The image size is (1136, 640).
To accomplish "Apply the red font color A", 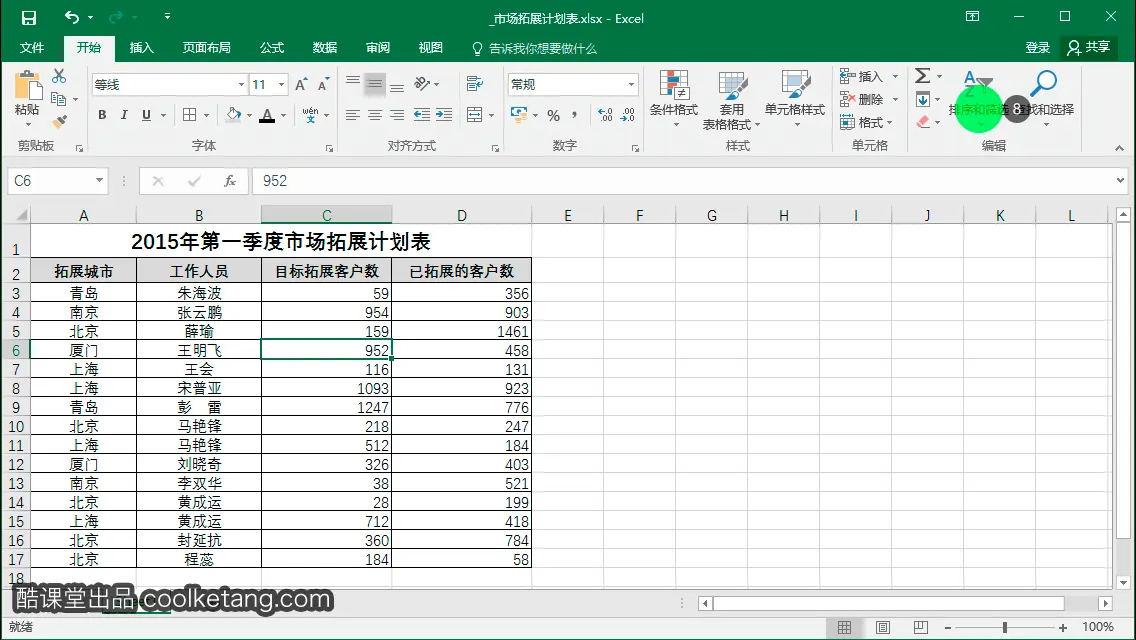I will pyautogui.click(x=267, y=115).
